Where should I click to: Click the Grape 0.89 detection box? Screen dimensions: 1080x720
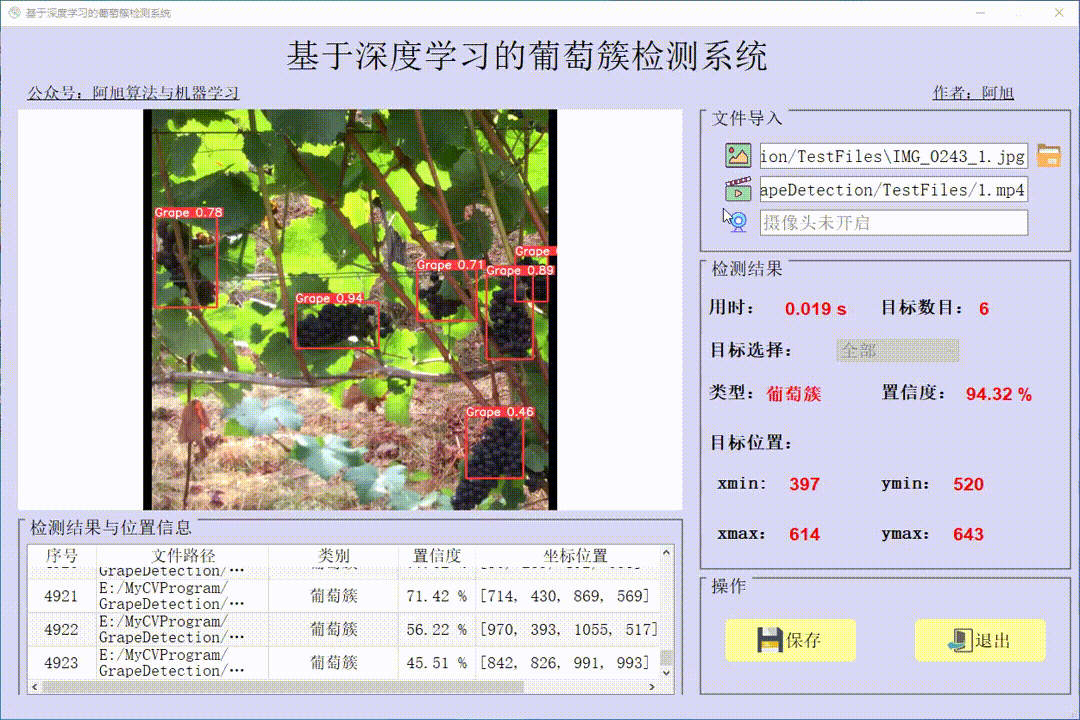click(x=509, y=318)
